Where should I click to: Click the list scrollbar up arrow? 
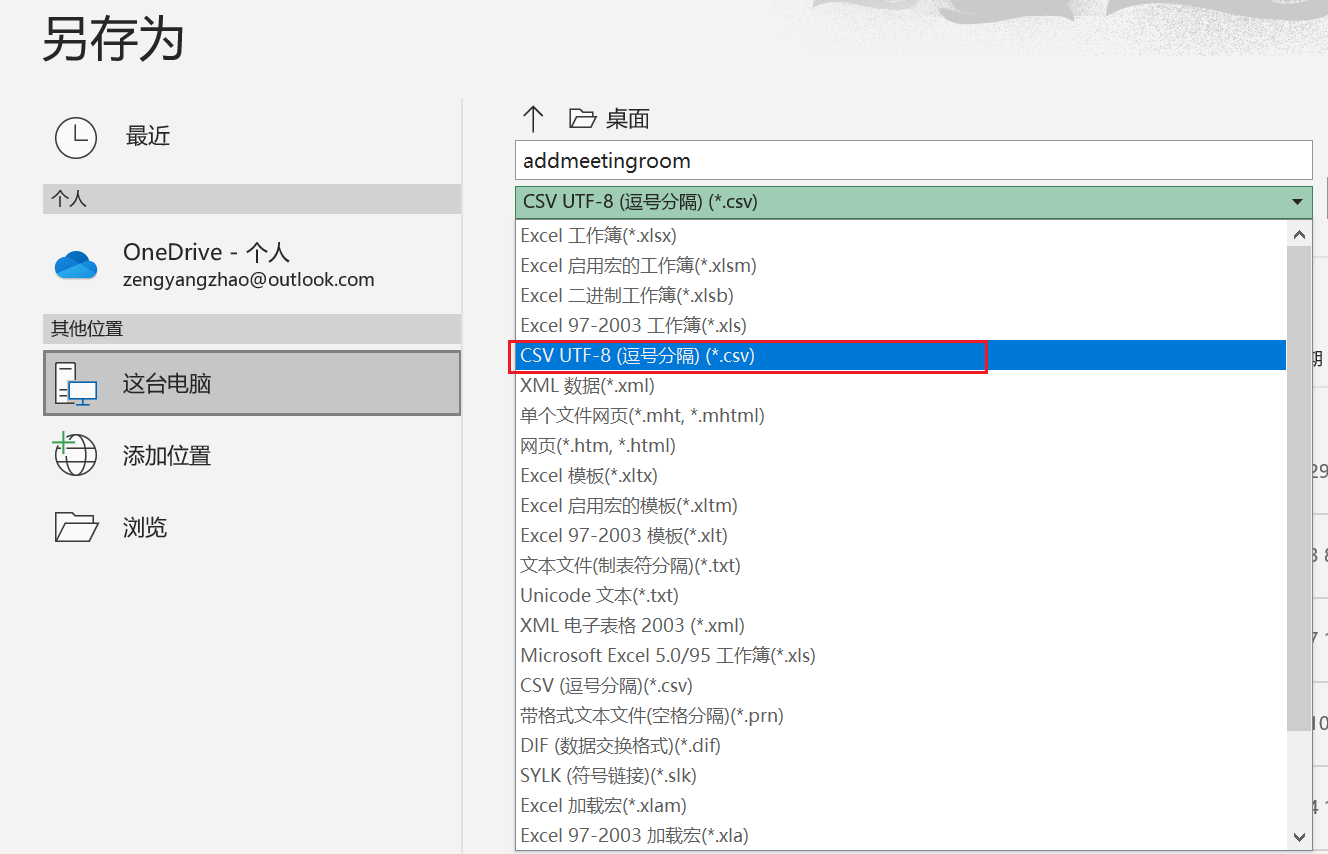[x=1299, y=234]
